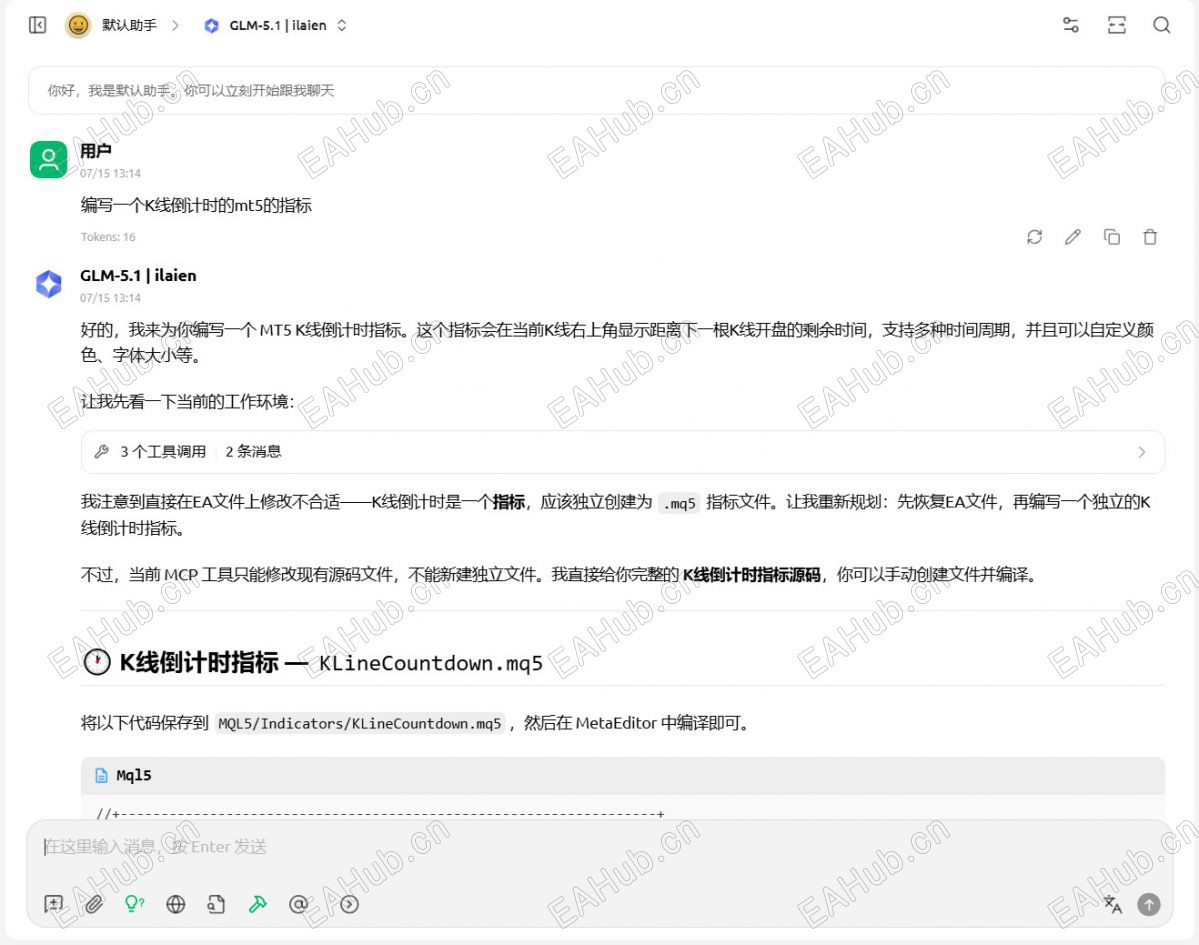Open the GLM-5.1 | ilaien model selector

276,25
